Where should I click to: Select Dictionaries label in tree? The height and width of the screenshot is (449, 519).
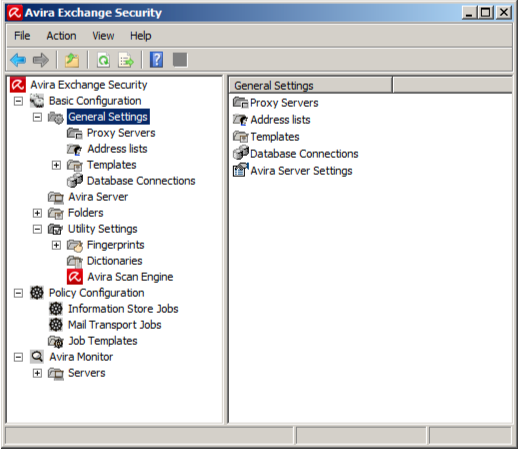pos(115,261)
